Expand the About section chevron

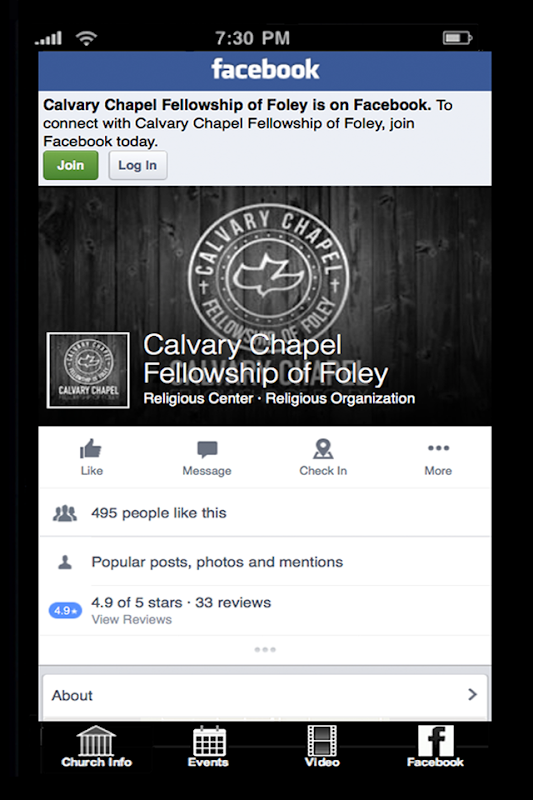pos(472,694)
